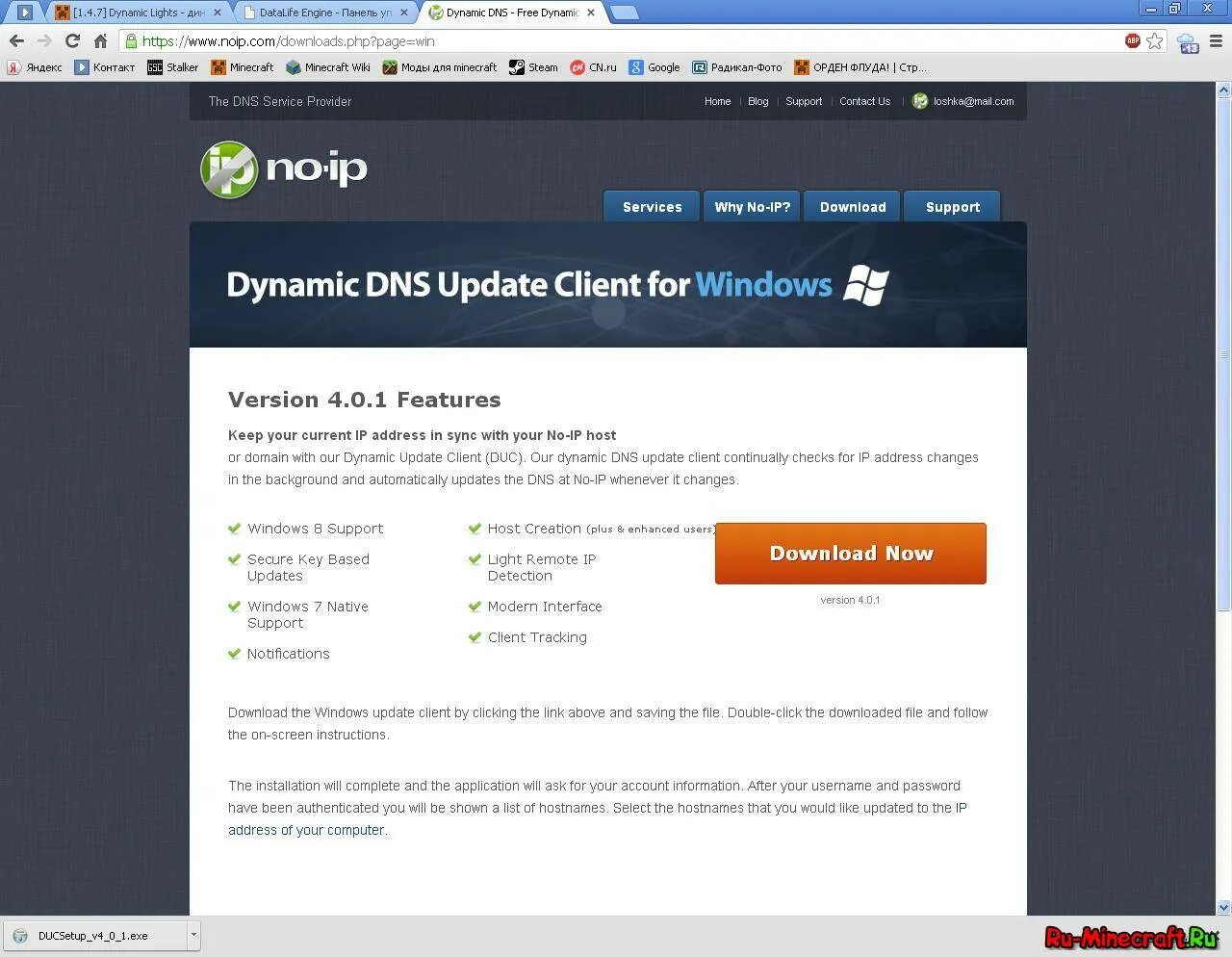This screenshot has width=1232, height=957.
Task: Click the Notifications feature text
Action: pyautogui.click(x=288, y=654)
